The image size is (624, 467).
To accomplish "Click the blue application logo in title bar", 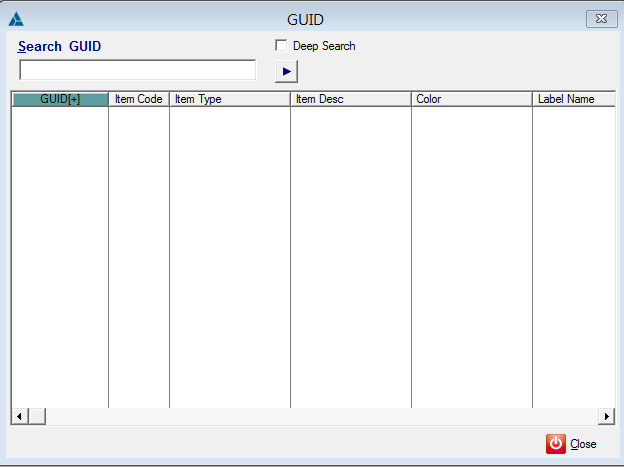I will 16,19.
